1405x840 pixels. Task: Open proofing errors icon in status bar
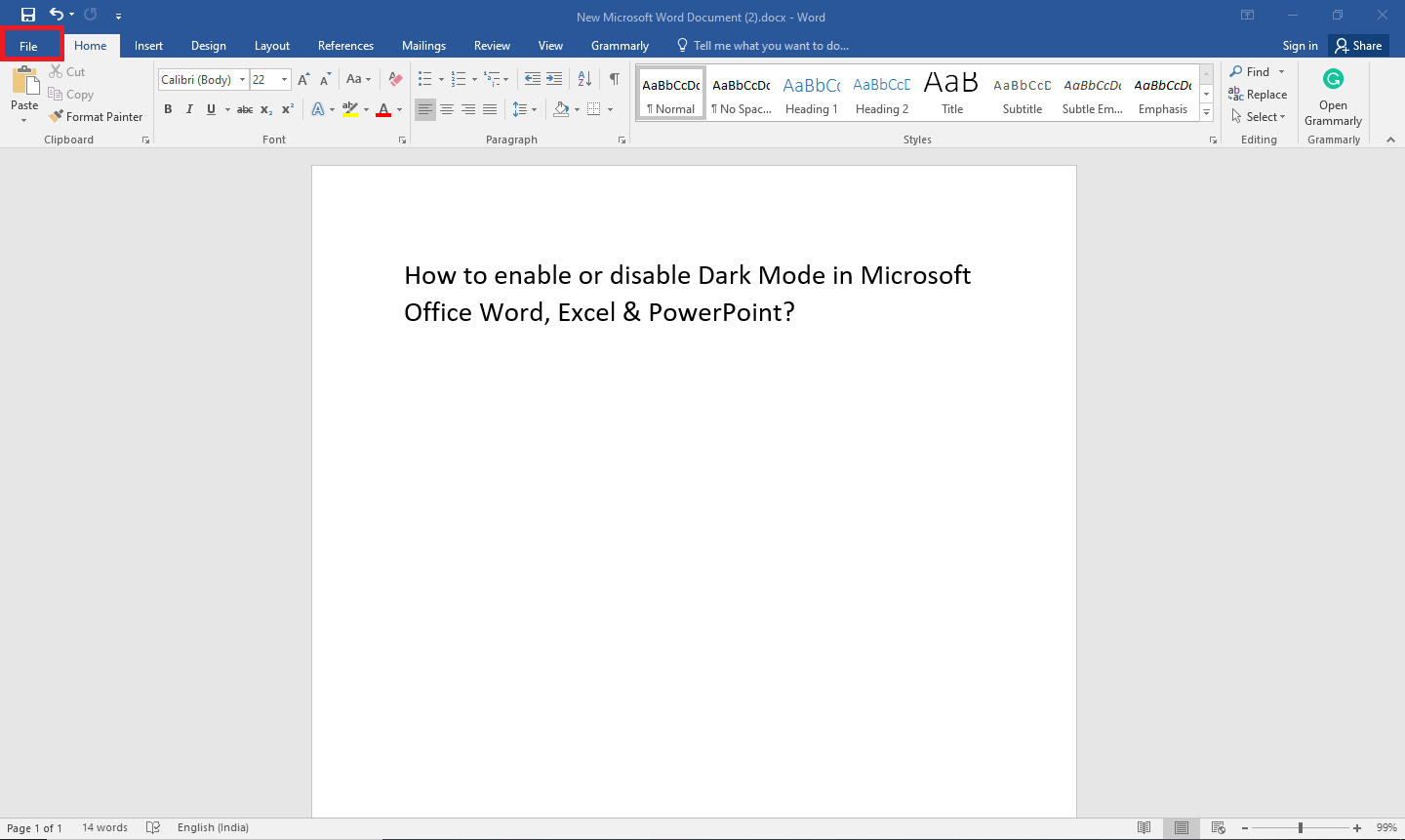pos(153,827)
